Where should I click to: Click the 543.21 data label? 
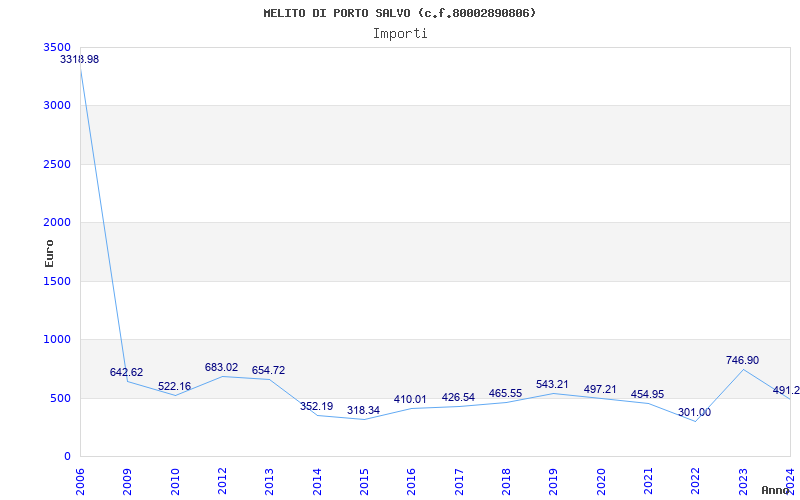(x=552, y=384)
